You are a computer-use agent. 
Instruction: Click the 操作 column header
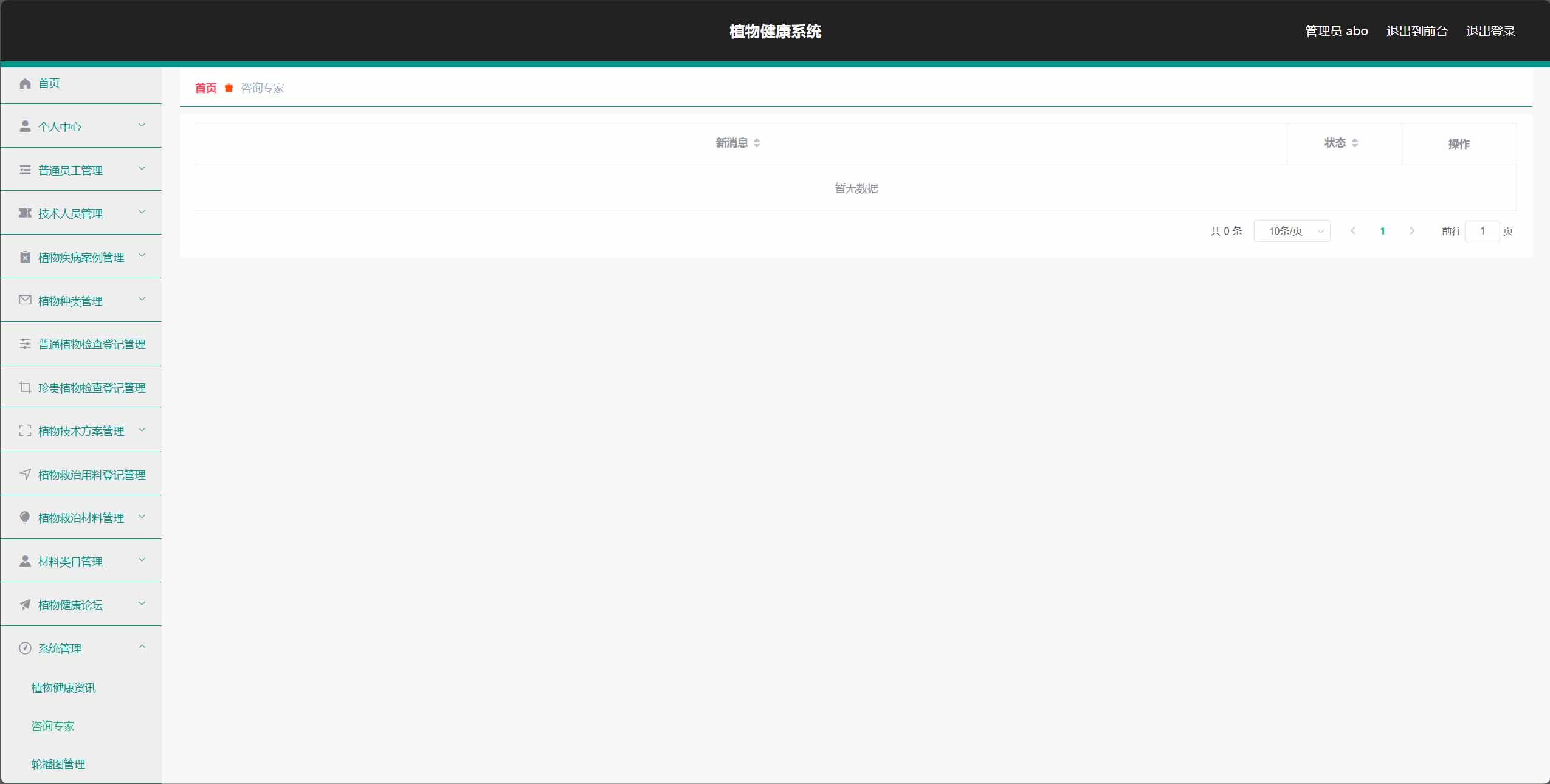point(1459,144)
